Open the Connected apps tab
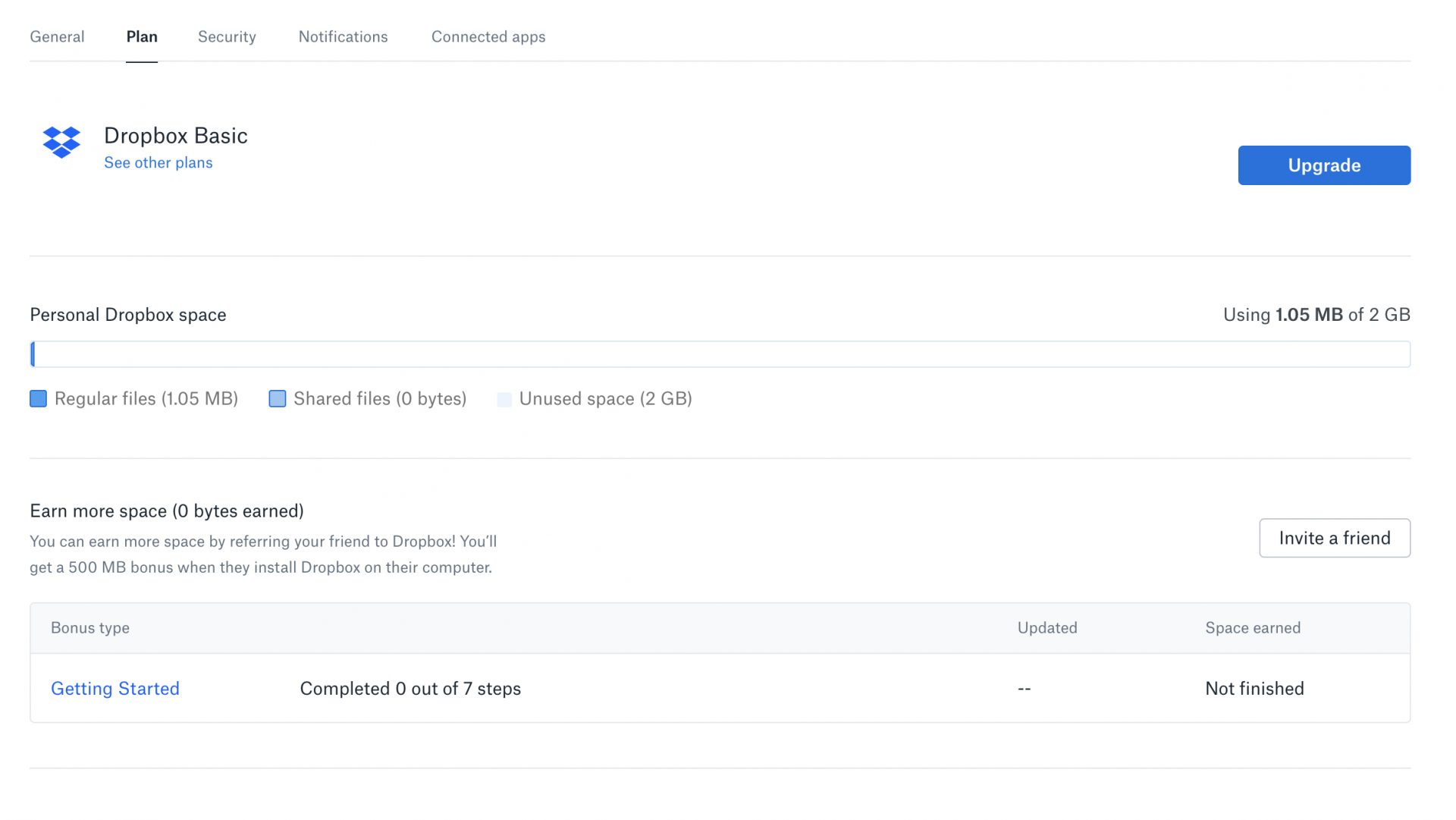 click(488, 36)
